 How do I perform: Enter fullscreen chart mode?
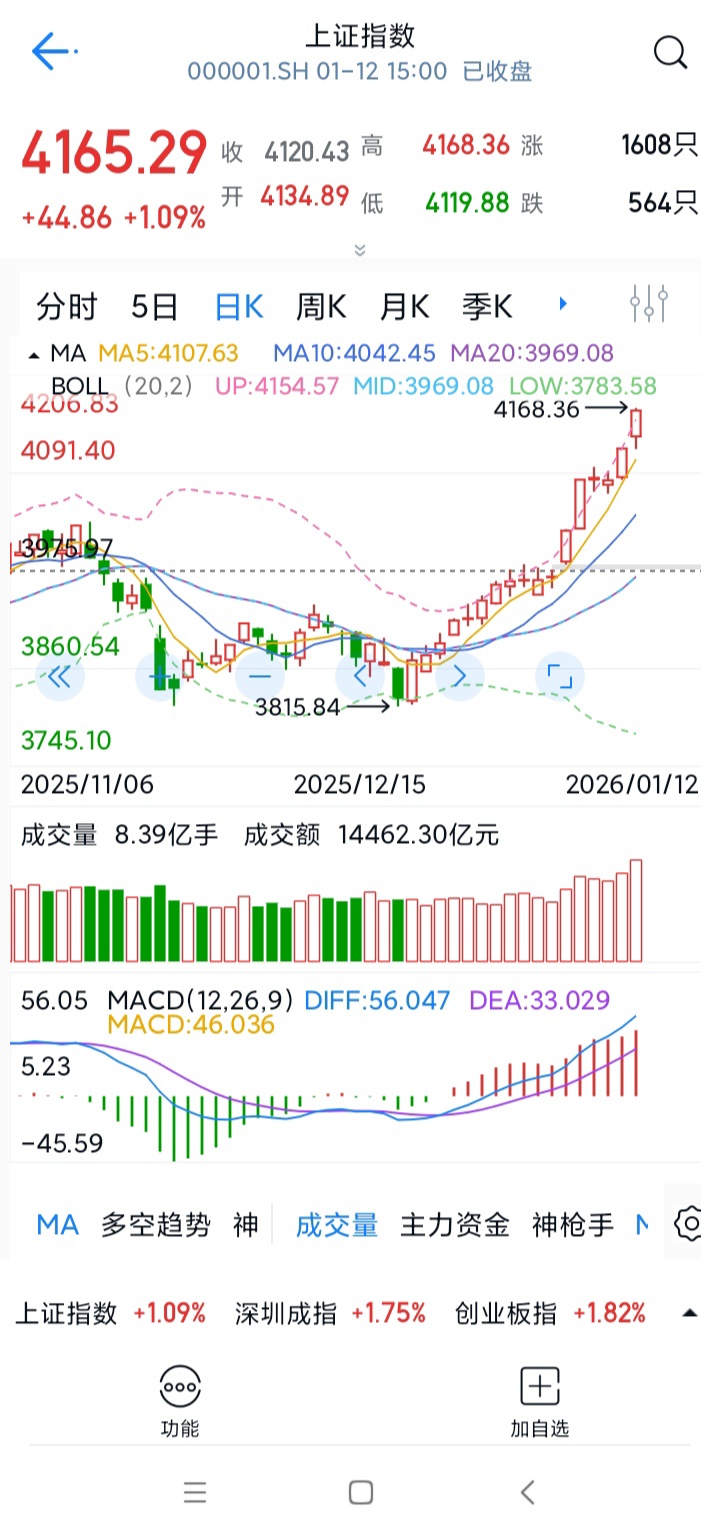(x=560, y=677)
